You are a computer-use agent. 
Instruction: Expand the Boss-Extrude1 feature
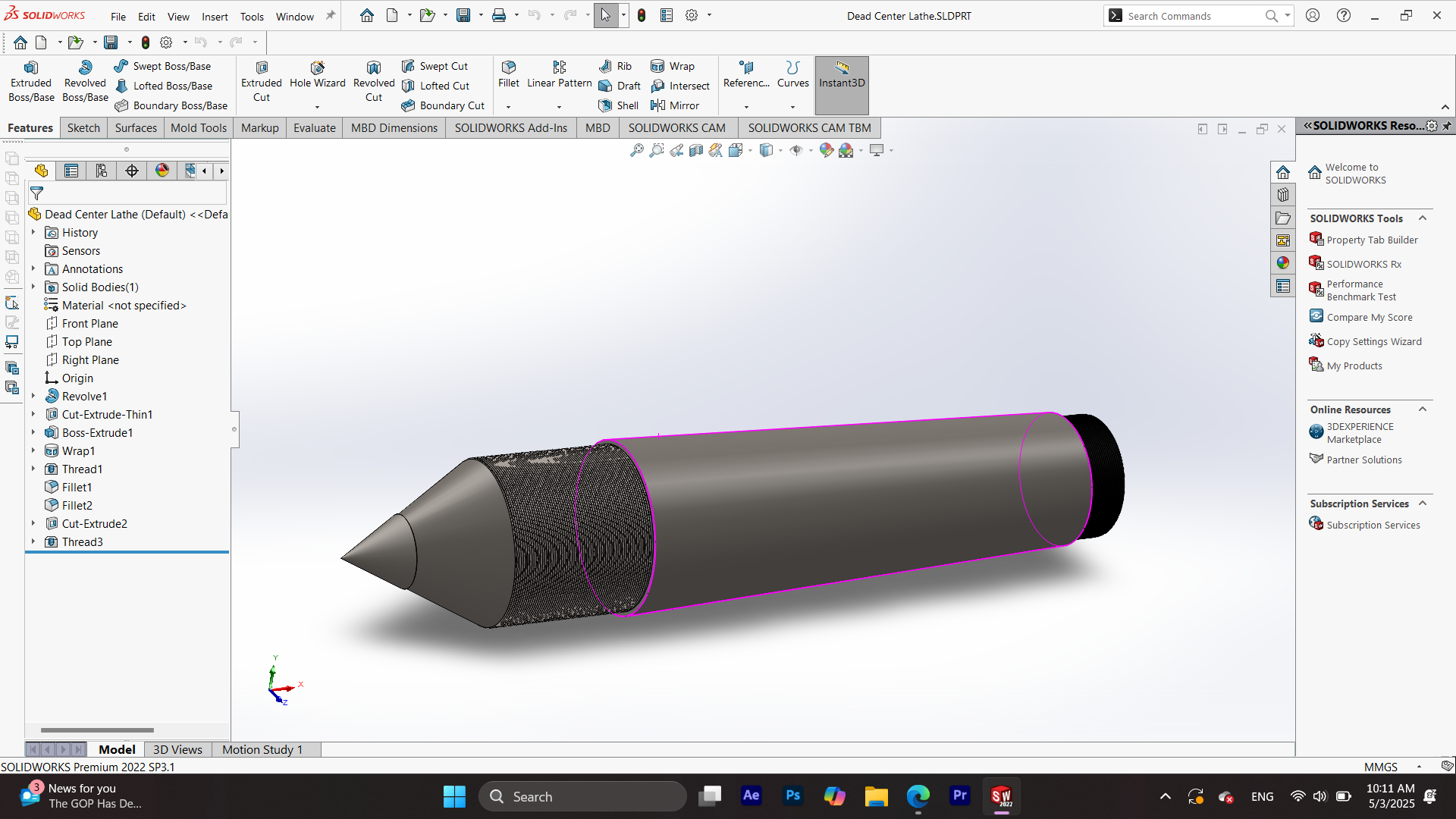coord(33,433)
